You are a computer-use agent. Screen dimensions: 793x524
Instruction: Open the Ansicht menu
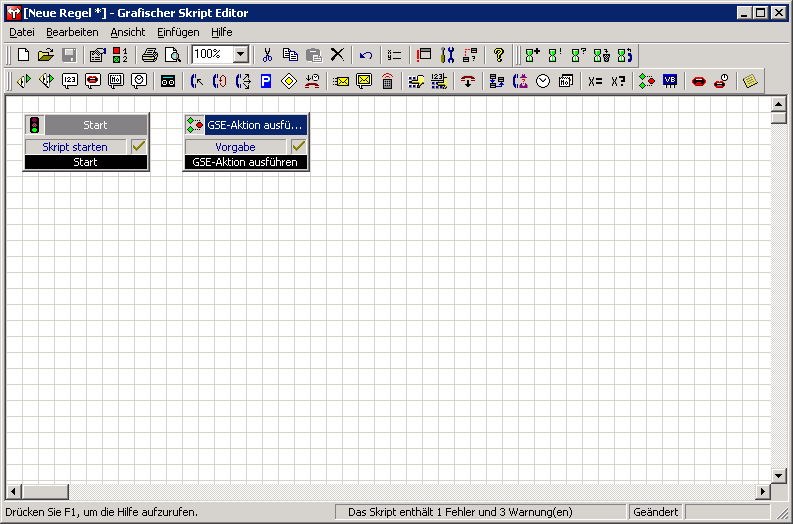pyautogui.click(x=128, y=32)
